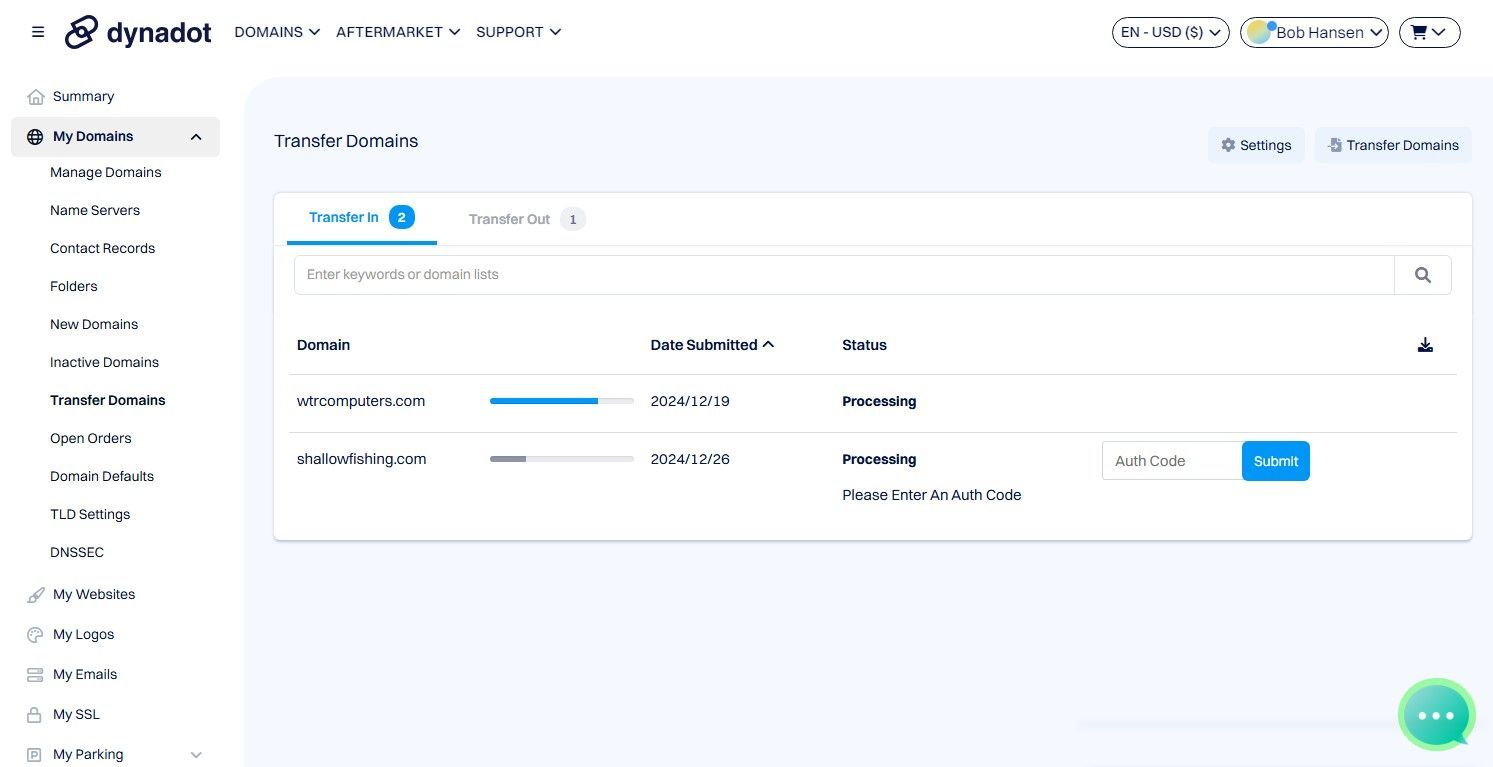
Task: Click Processing status for wtrcomputers.com
Action: coord(879,401)
